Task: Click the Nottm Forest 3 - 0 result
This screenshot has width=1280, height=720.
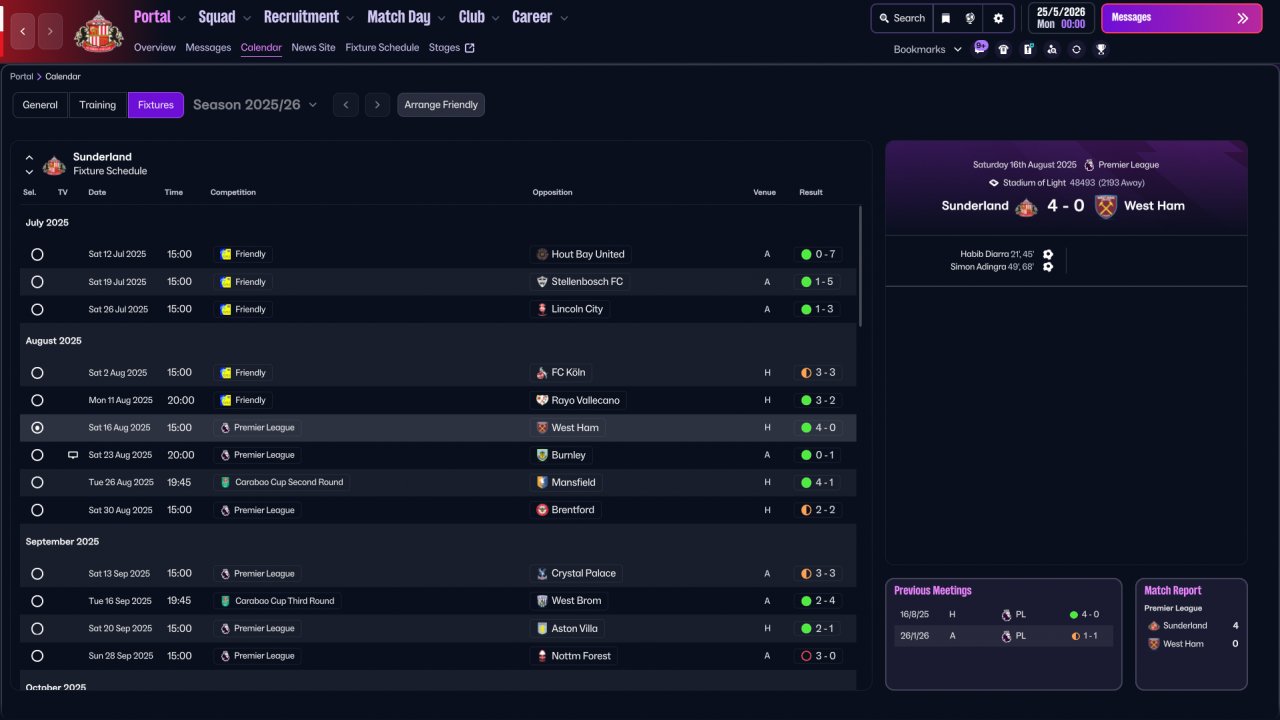Action: click(x=818, y=656)
